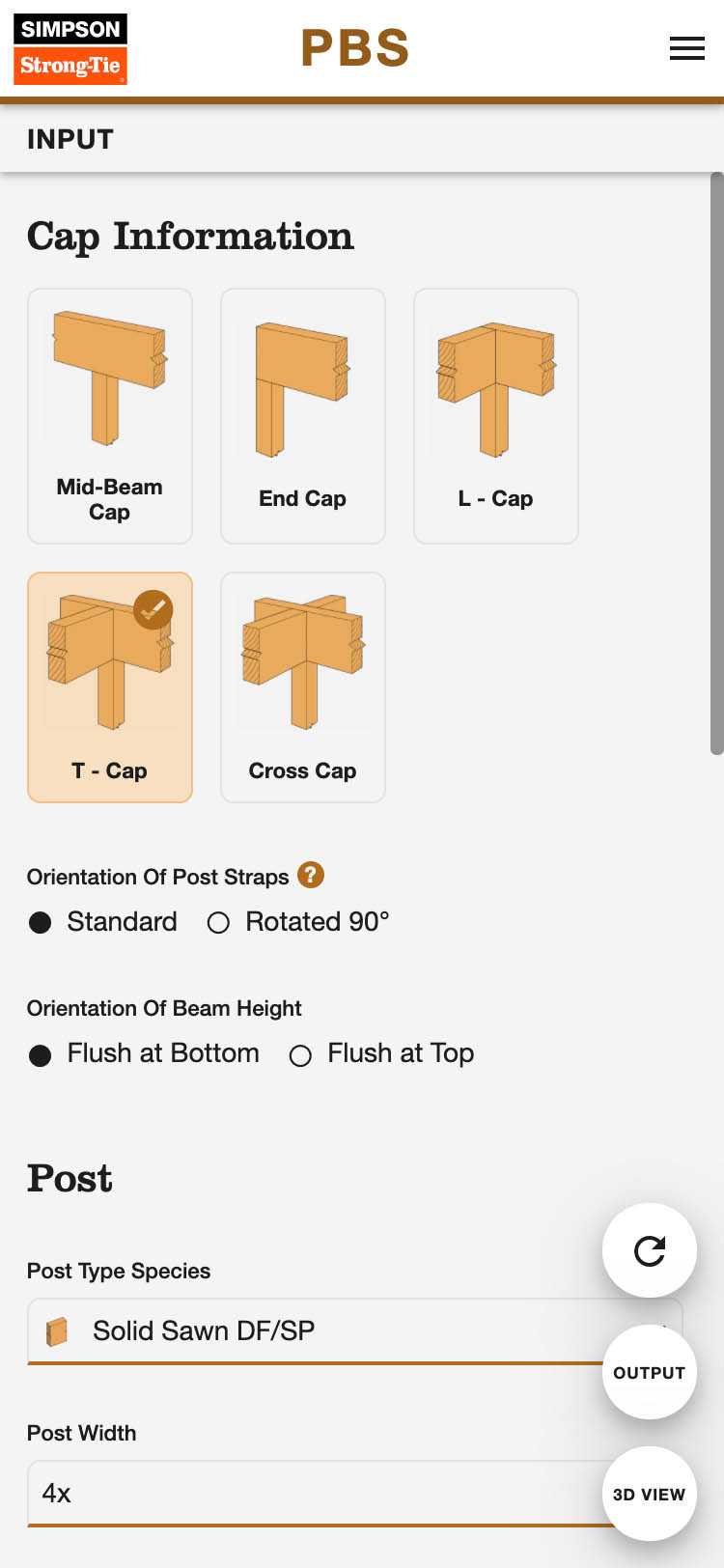Image resolution: width=724 pixels, height=1568 pixels.
Task: Select Flush at Bottom beam orientation
Action: coord(41,1054)
